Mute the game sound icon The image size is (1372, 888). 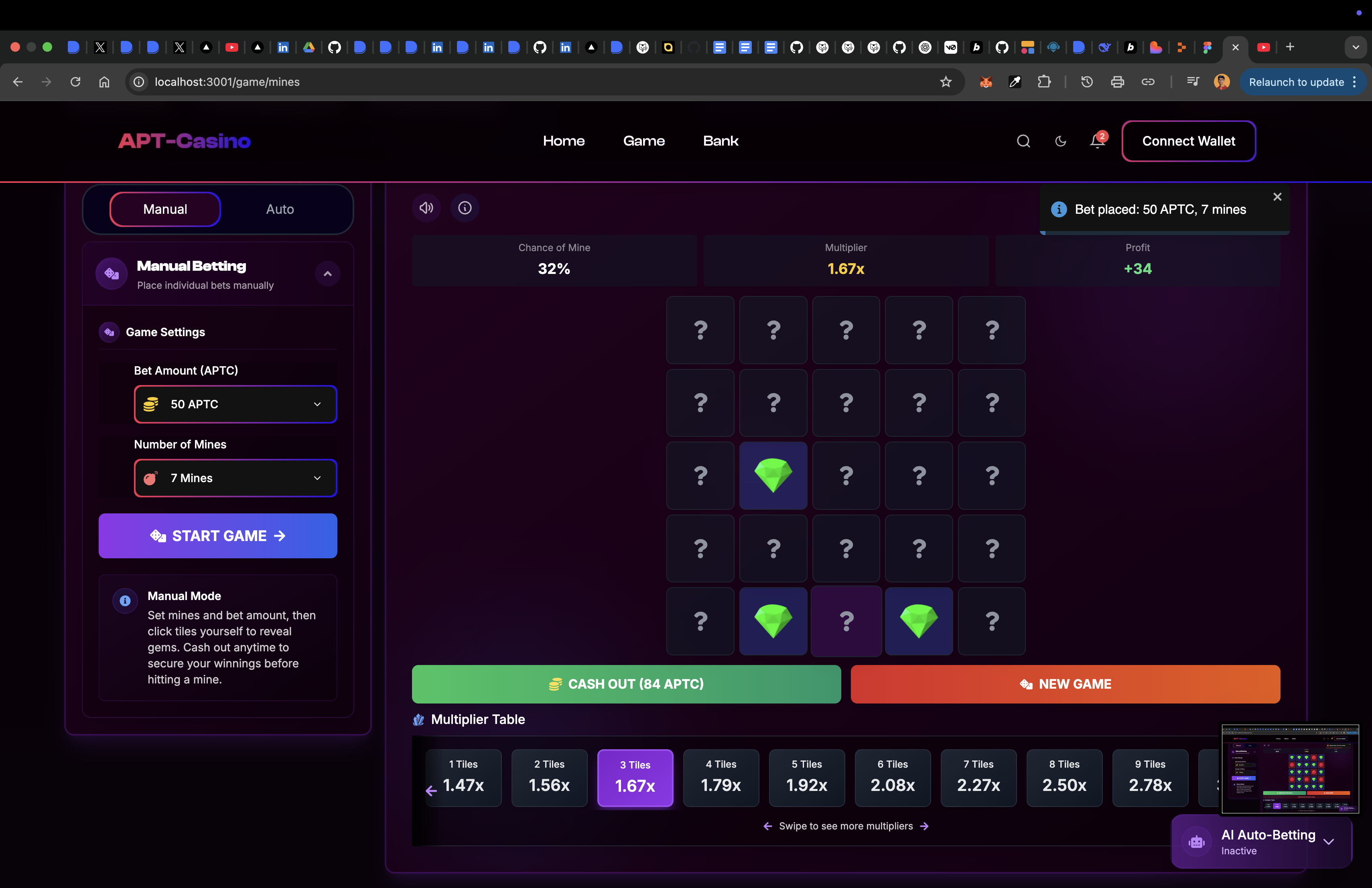(426, 208)
